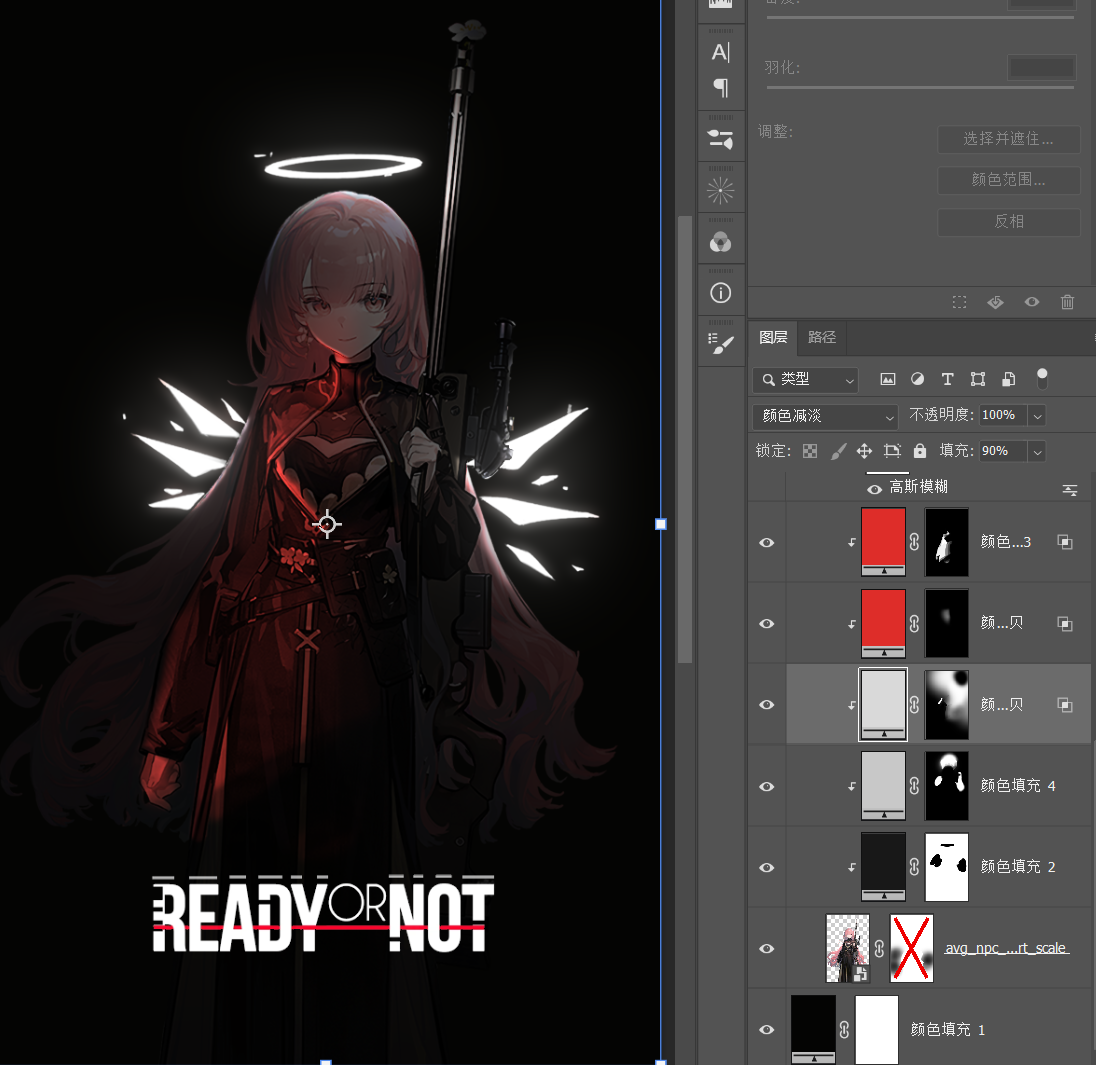Toggle visibility of 高斯模糊 smart filter
Viewport: 1096px width, 1065px height.
click(875, 488)
